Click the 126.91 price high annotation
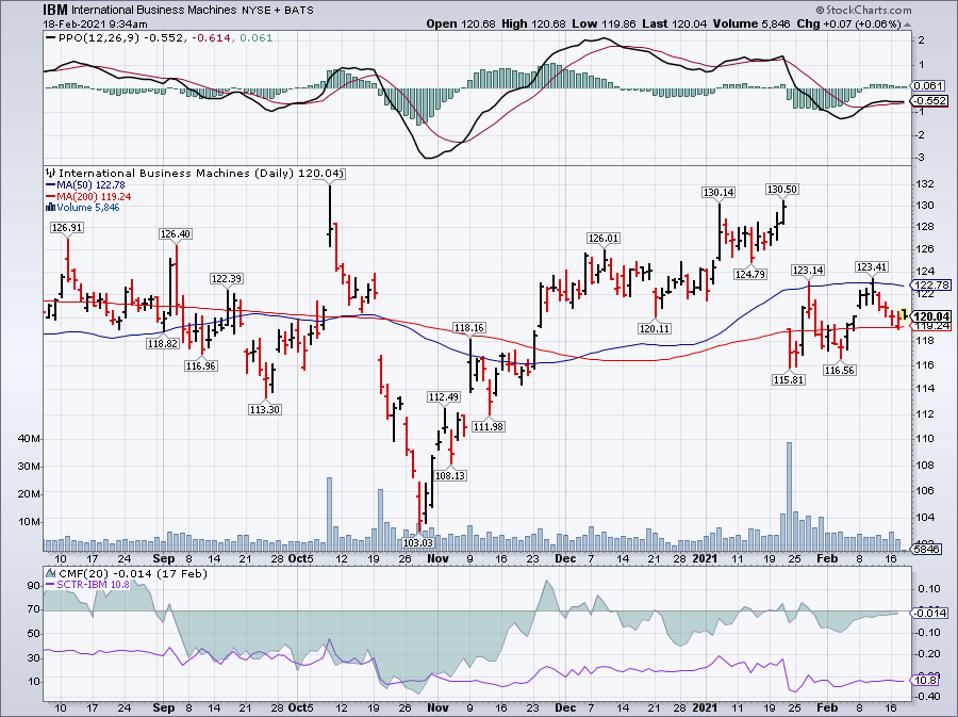Screen dimensions: 958x717 pos(67,228)
